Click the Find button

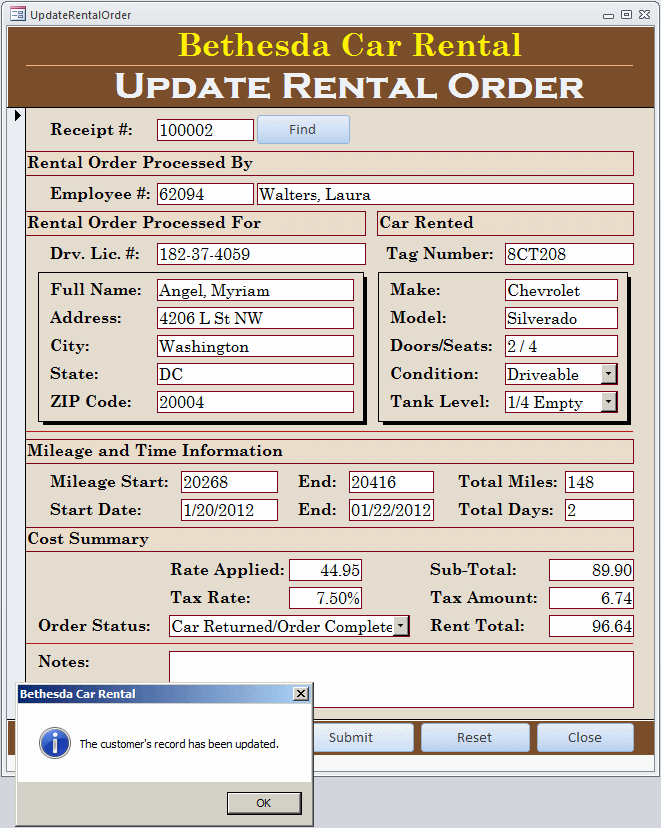[303, 129]
